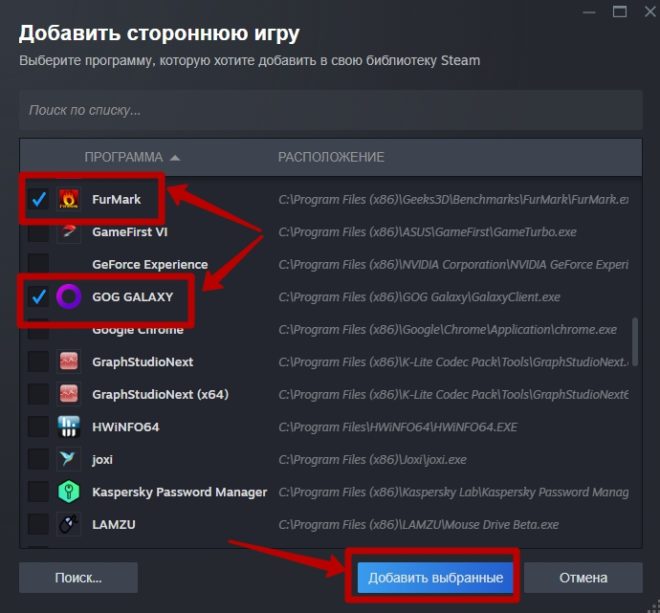Viewport: 660px width, 613px height.
Task: Tick the HWiNFO64 checkbox
Action: (x=39, y=427)
